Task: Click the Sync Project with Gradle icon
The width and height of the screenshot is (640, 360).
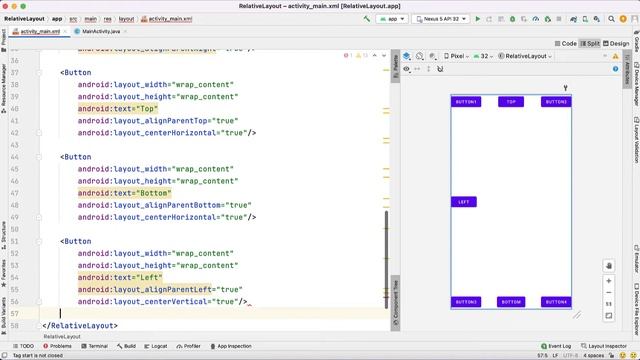Action: click(x=573, y=19)
